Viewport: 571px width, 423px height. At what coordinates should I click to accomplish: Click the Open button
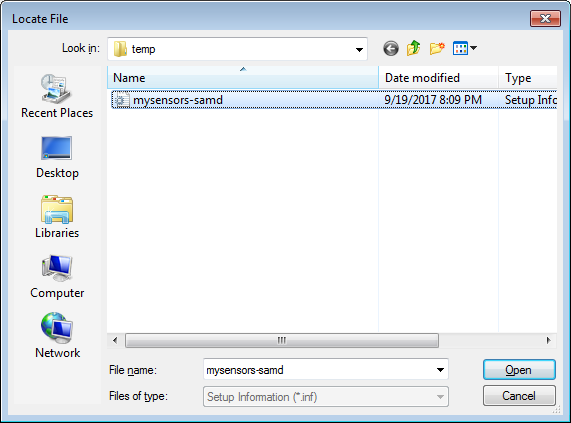coord(519,370)
